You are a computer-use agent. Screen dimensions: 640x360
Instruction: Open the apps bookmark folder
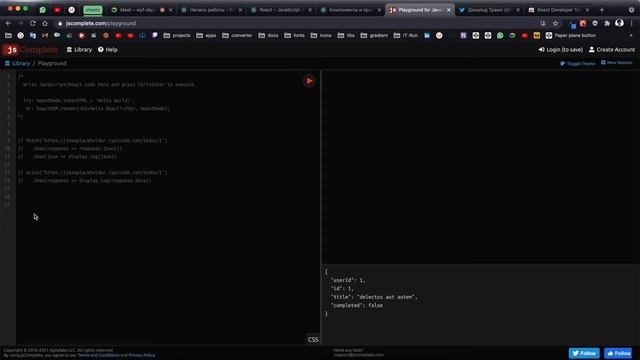[206, 36]
